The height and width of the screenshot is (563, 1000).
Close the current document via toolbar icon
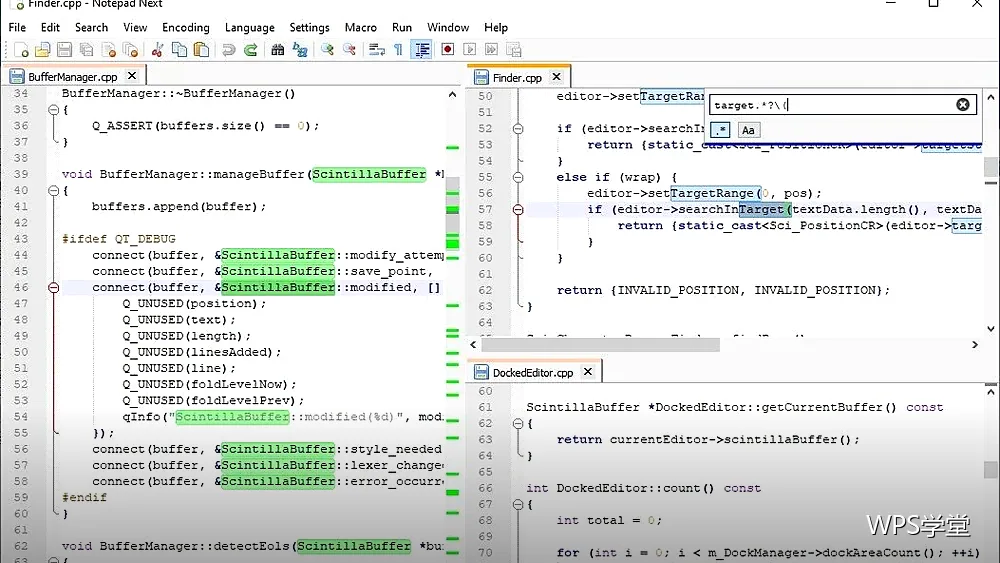point(109,50)
